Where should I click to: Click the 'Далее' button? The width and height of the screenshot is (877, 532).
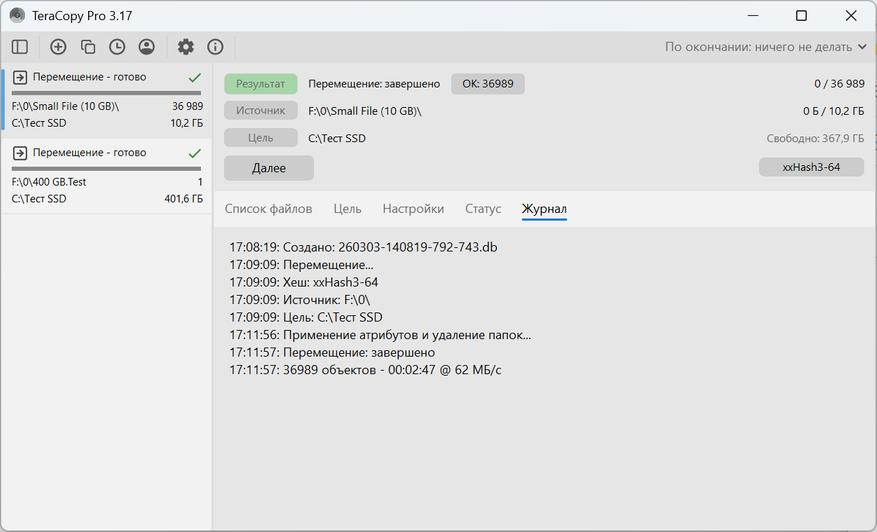click(269, 168)
